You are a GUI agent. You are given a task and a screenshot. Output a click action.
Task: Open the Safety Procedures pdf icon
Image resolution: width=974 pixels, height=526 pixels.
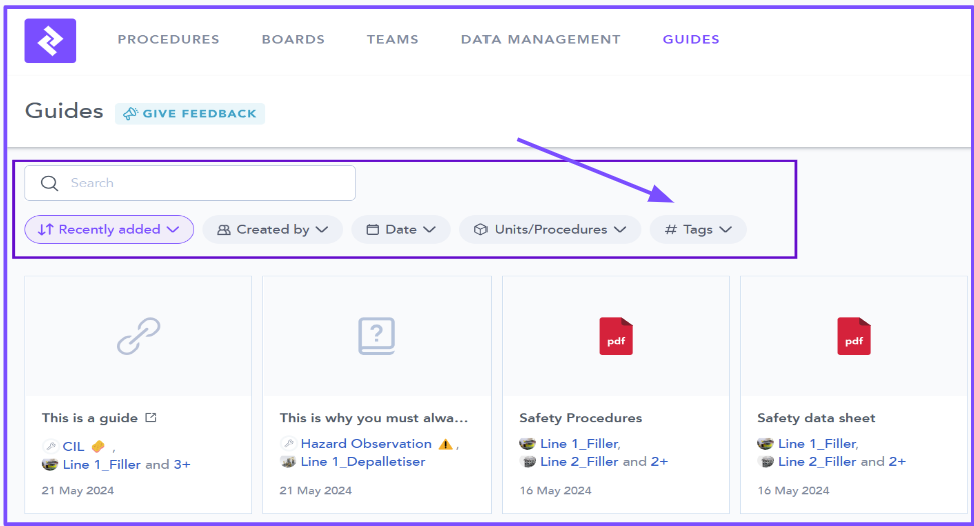[616, 336]
